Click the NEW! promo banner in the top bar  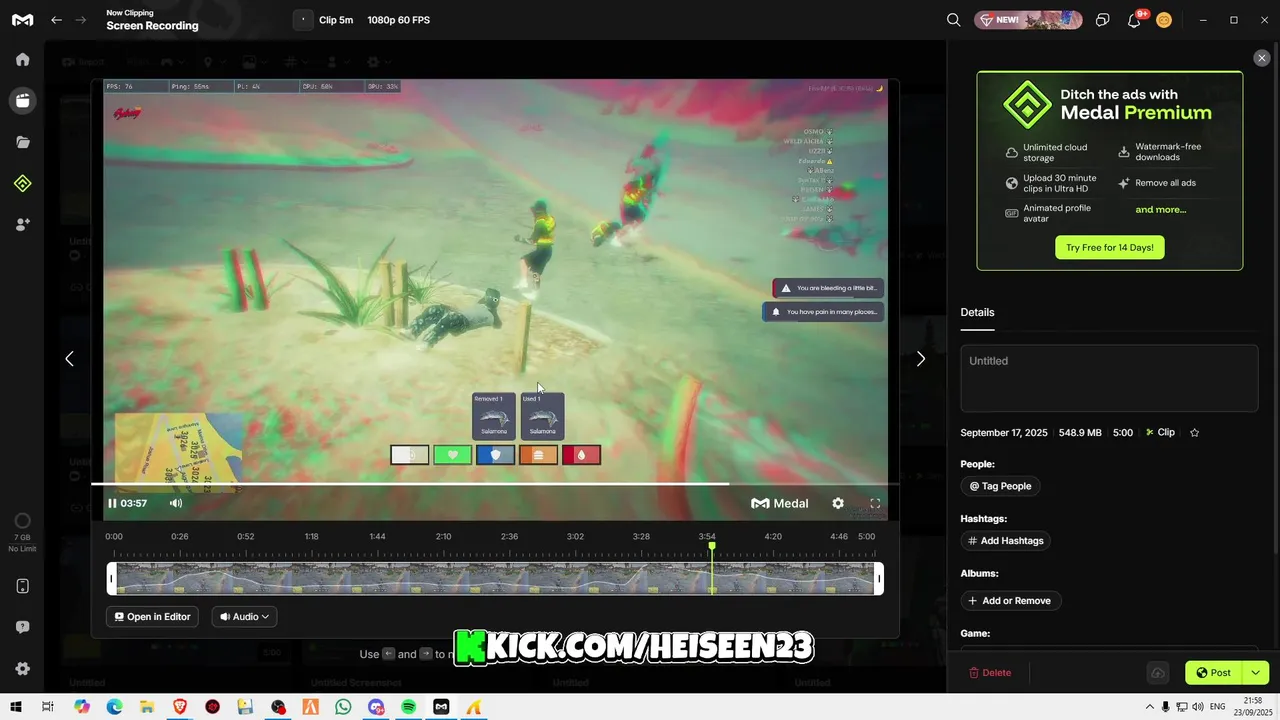coord(1028,20)
